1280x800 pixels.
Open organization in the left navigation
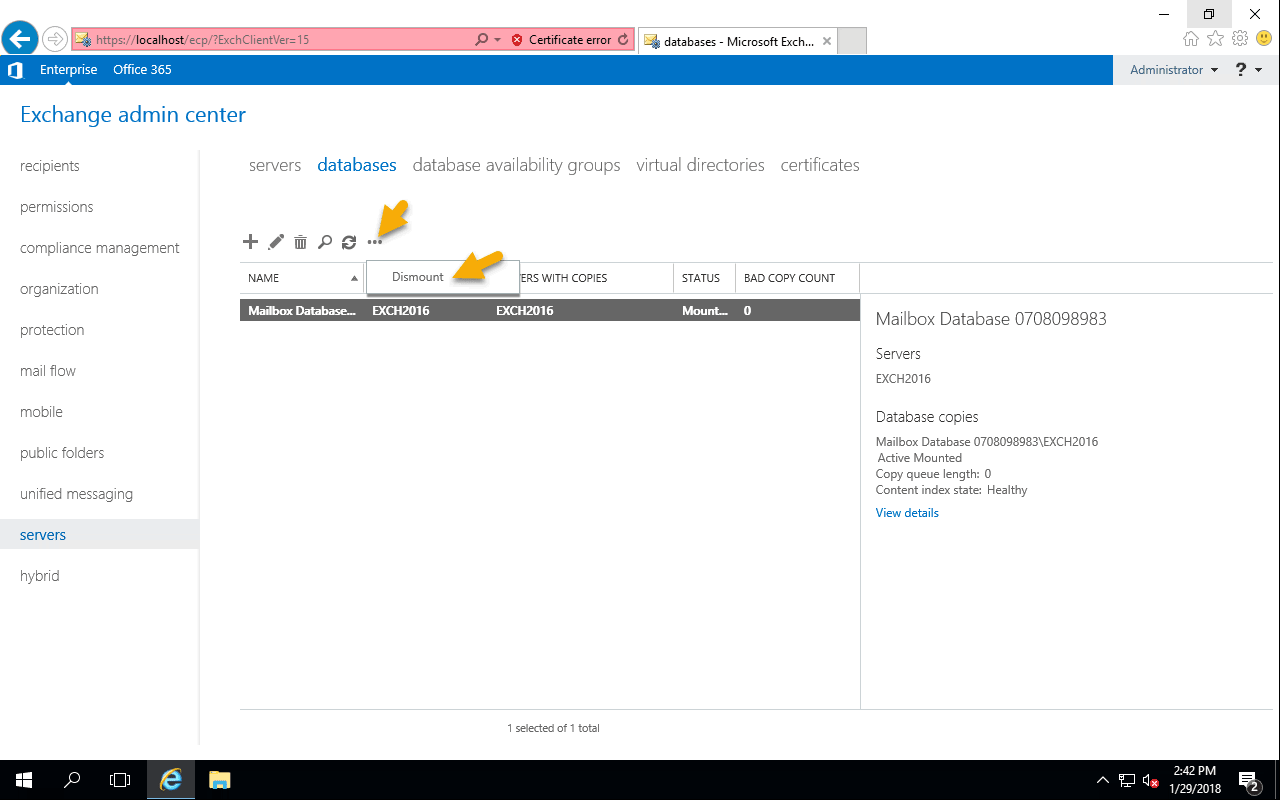pos(59,289)
